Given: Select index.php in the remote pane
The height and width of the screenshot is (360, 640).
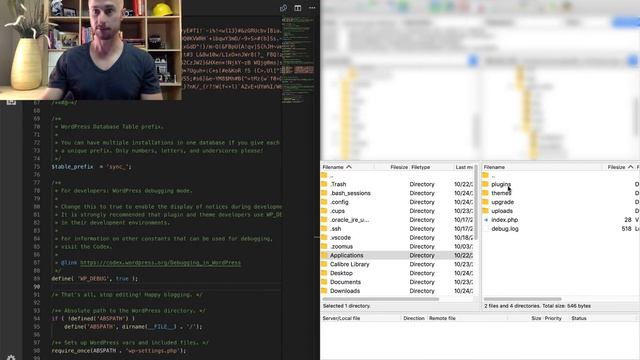Looking at the screenshot, I should pyautogui.click(x=504, y=220).
